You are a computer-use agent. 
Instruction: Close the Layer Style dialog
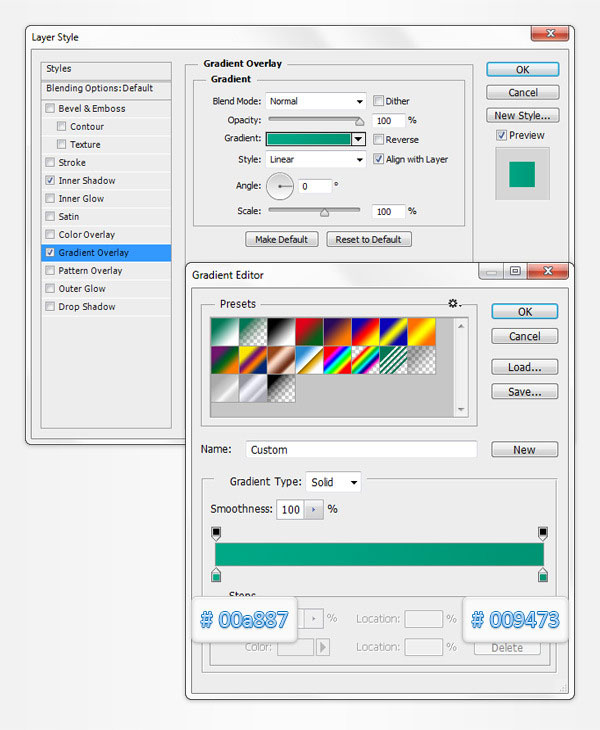pyautogui.click(x=550, y=34)
